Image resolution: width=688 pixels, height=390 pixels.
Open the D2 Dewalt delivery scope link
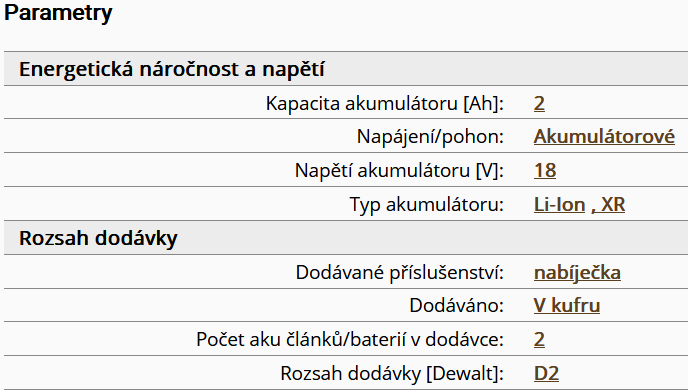(546, 373)
